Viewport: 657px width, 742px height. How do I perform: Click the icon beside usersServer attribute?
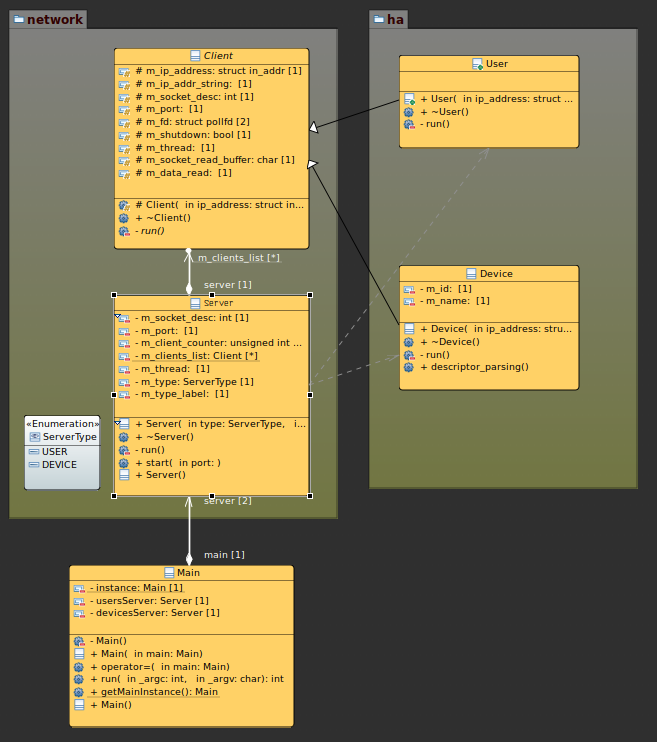tap(79, 601)
